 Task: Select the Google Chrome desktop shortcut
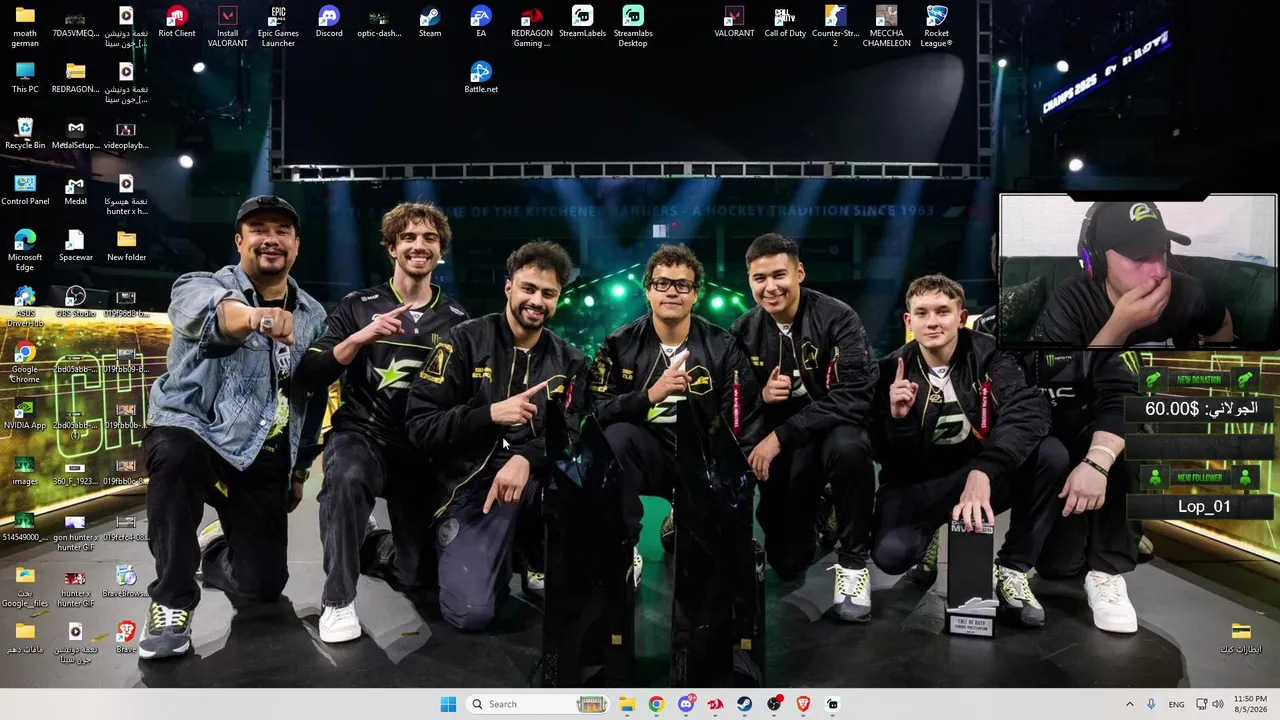25,363
